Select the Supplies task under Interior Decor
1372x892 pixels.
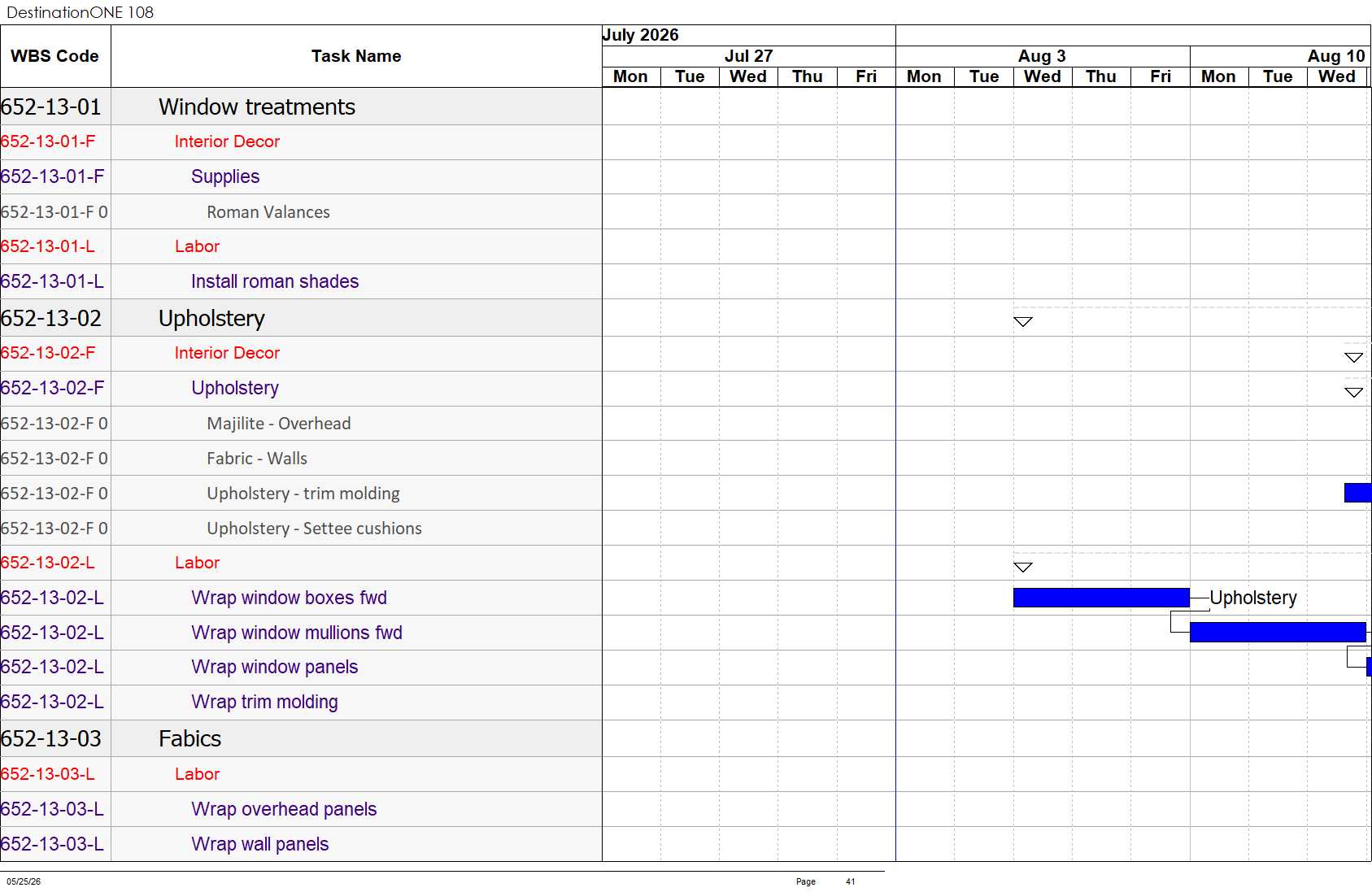[x=225, y=176]
